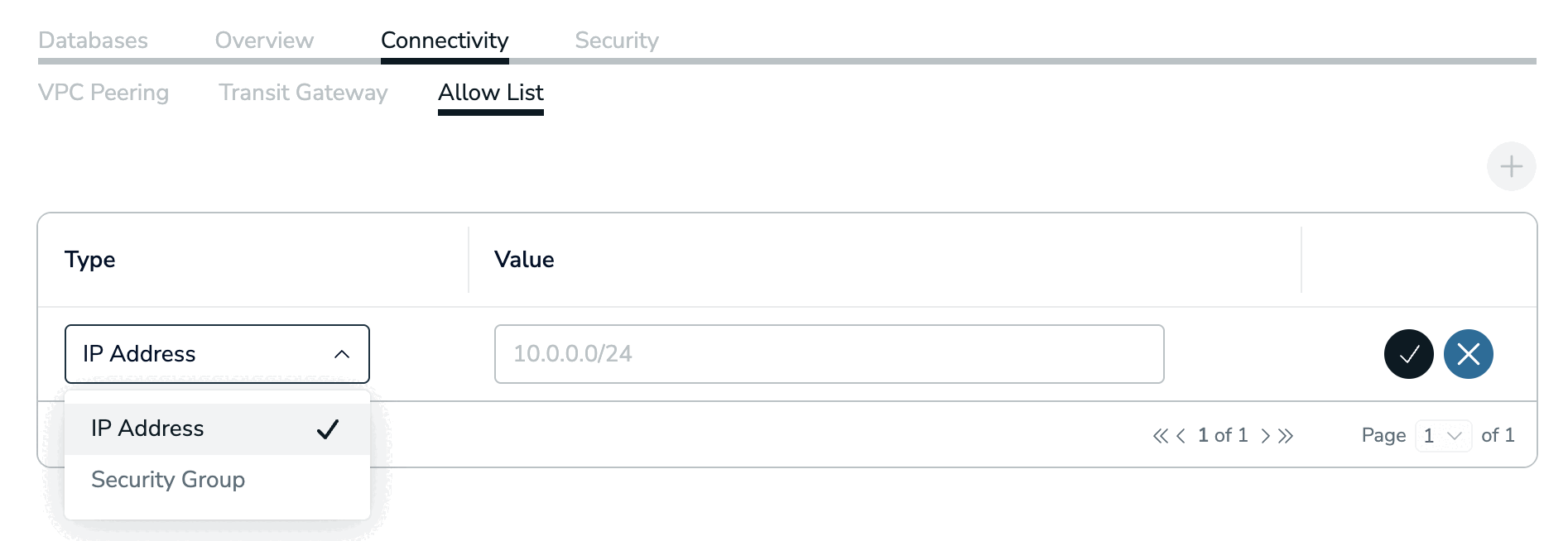Select the Connectivity tab
This screenshot has width=1568, height=541.
pos(445,41)
